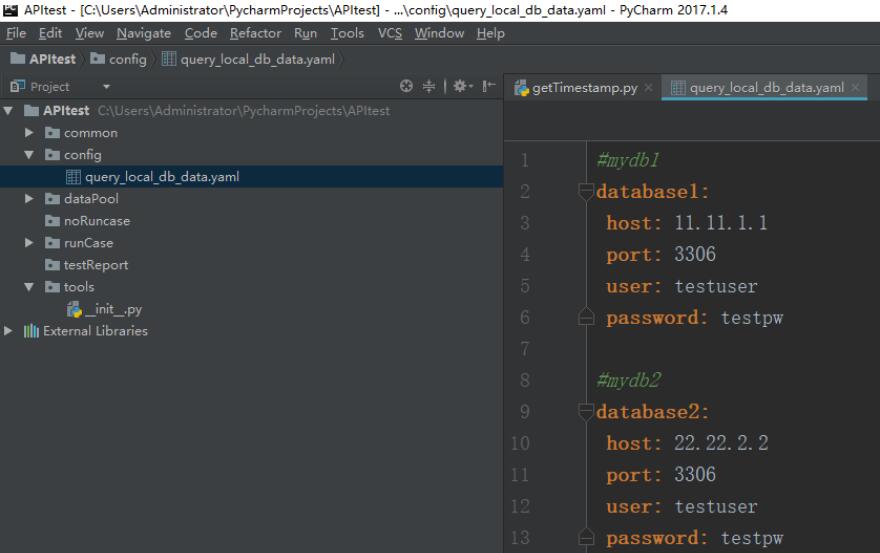
Task: Select the dataPool folder in tree
Action: pyautogui.click(x=91, y=199)
